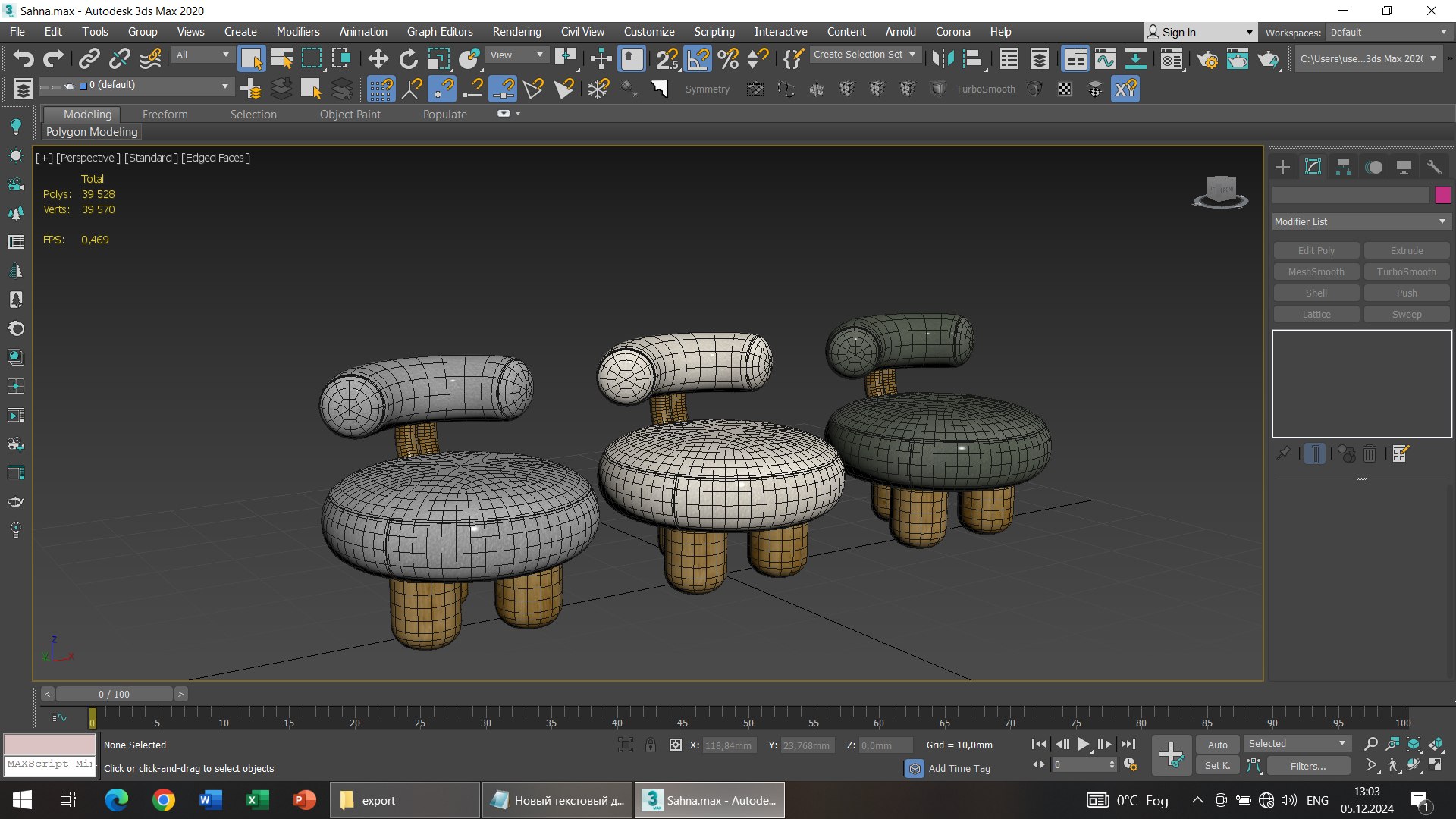Switch to the Freeform ribbon tab
Viewport: 1456px width, 819px height.
point(165,115)
